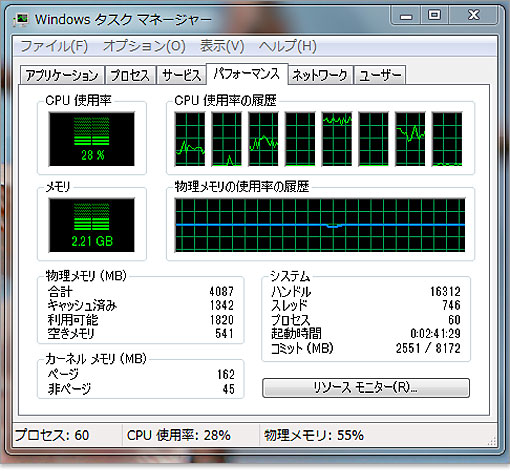Click the 物理メモリの使用率の履歴 label
The image size is (510, 471).
pos(242,186)
